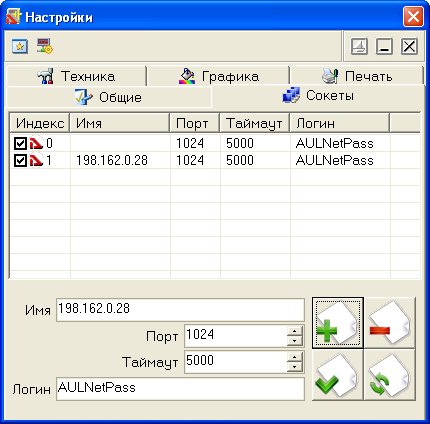
Task: Sort by the Имя column header
Action: [x=120, y=123]
